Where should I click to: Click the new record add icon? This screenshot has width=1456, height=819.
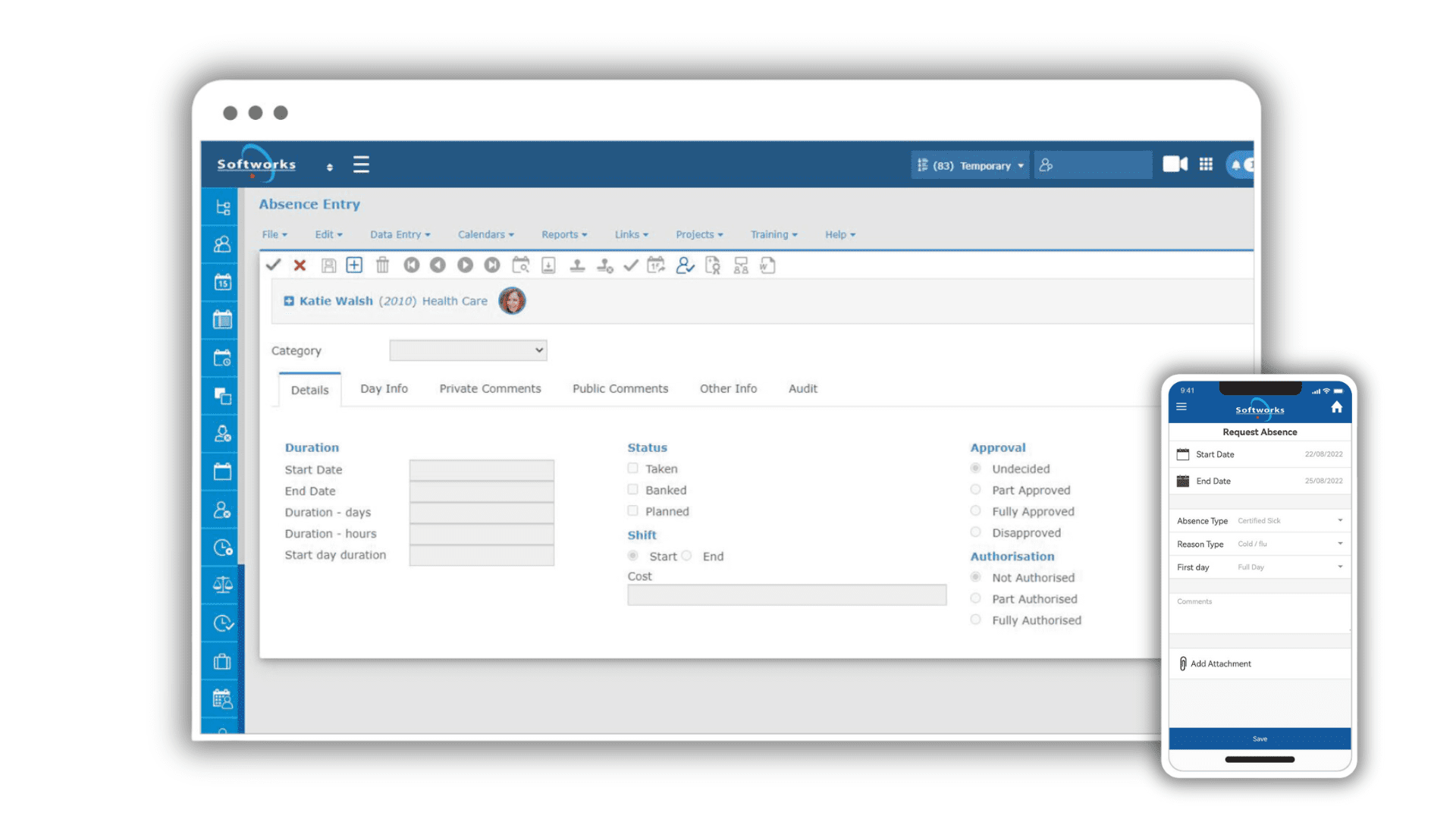pyautogui.click(x=353, y=264)
